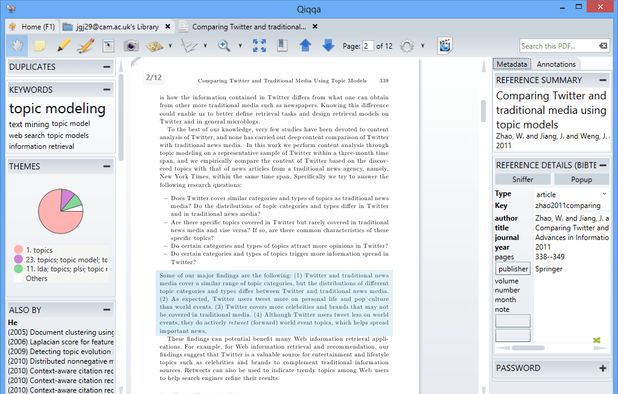The image size is (618, 394).
Task: Close the Library tab
Action: click(x=168, y=26)
